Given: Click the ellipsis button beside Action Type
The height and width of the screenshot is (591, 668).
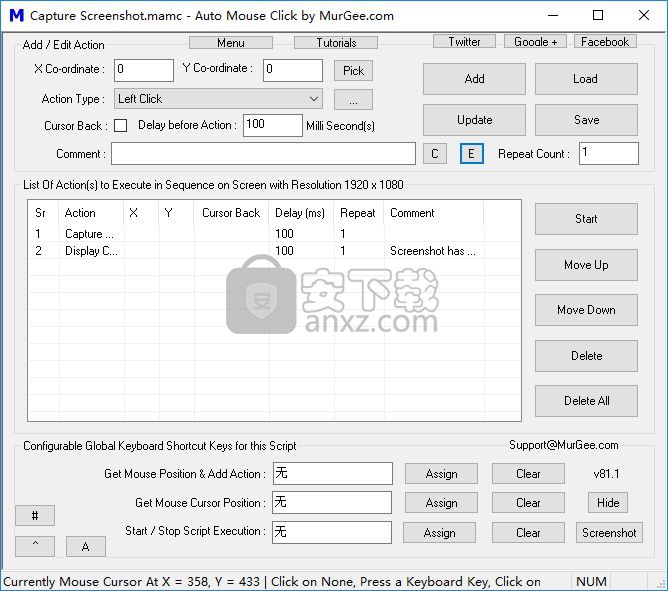Looking at the screenshot, I should point(353,100).
